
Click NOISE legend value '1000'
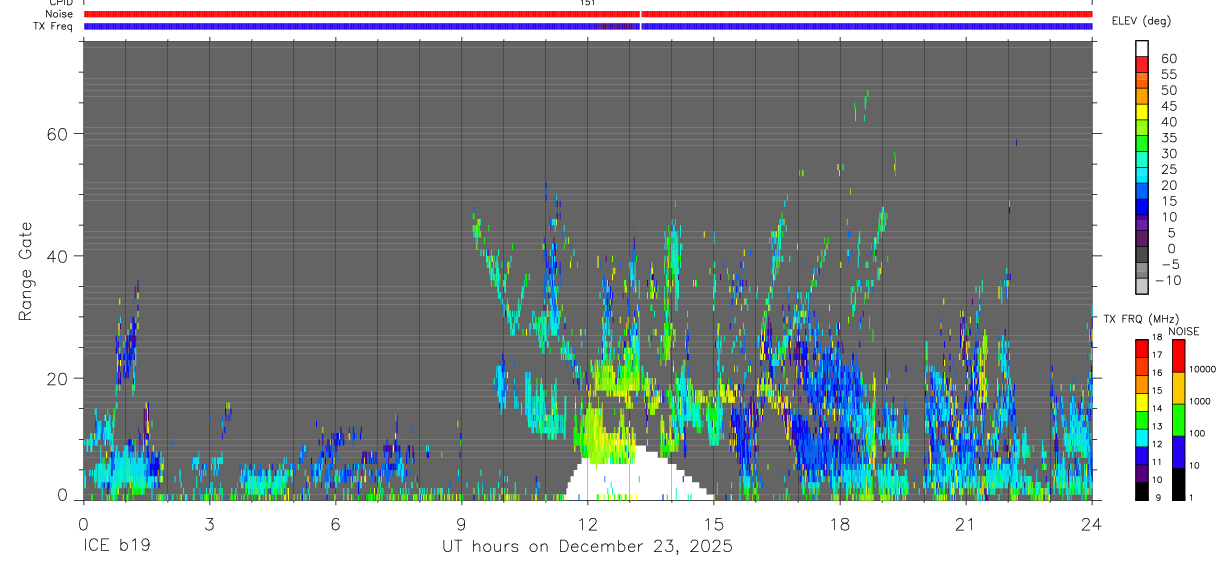click(x=1202, y=401)
